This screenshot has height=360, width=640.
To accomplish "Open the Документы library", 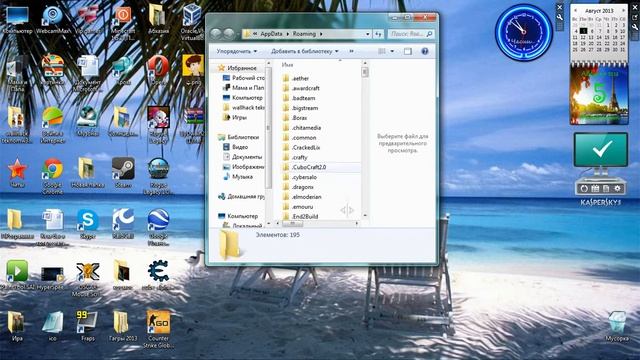I will (242, 157).
